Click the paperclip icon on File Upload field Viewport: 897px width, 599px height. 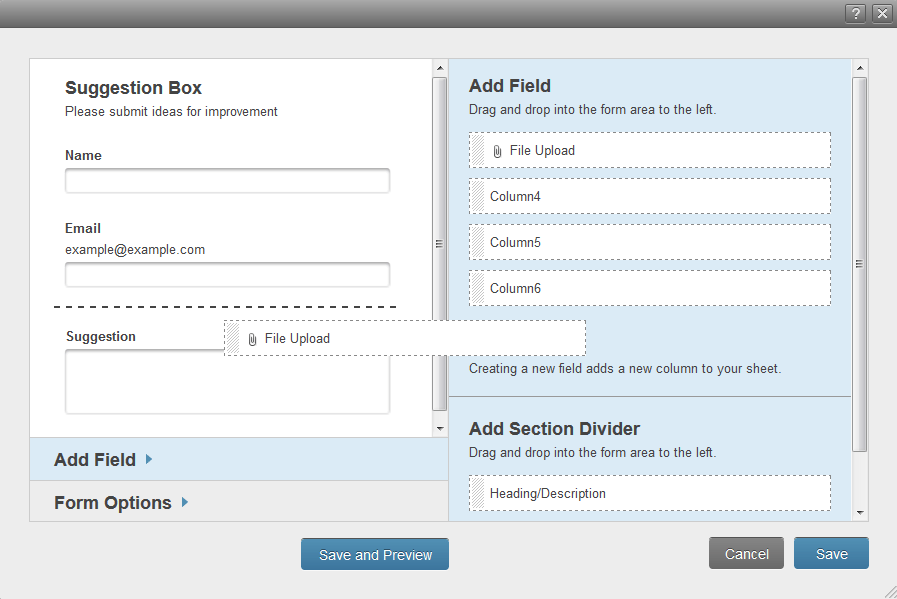pos(497,151)
